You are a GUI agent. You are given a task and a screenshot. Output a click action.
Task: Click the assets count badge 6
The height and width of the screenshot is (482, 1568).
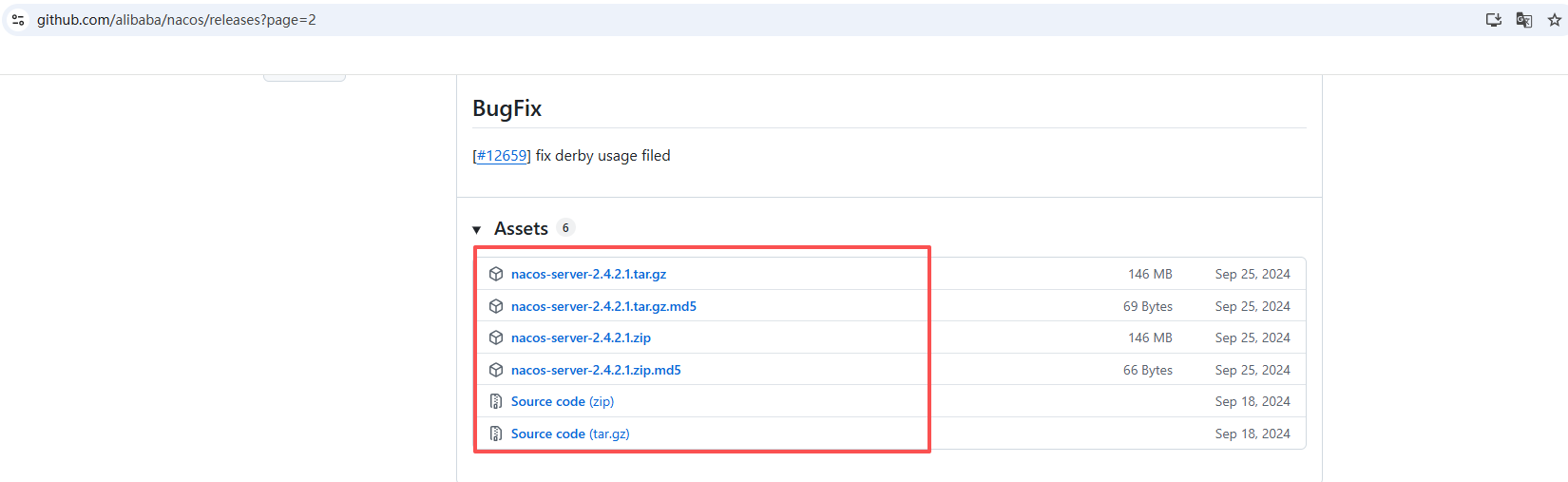point(565,228)
